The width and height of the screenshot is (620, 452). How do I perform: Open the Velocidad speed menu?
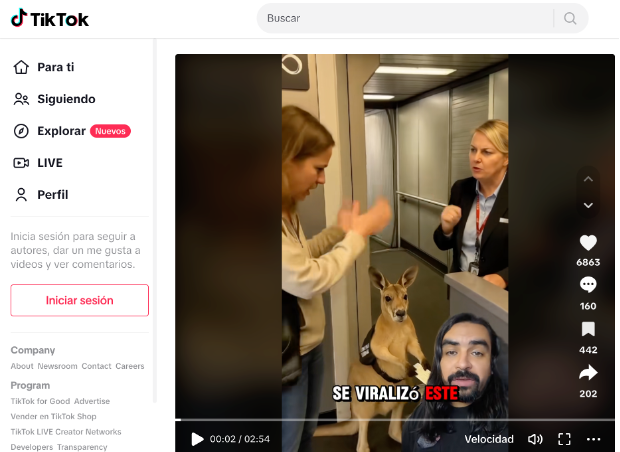click(x=489, y=439)
